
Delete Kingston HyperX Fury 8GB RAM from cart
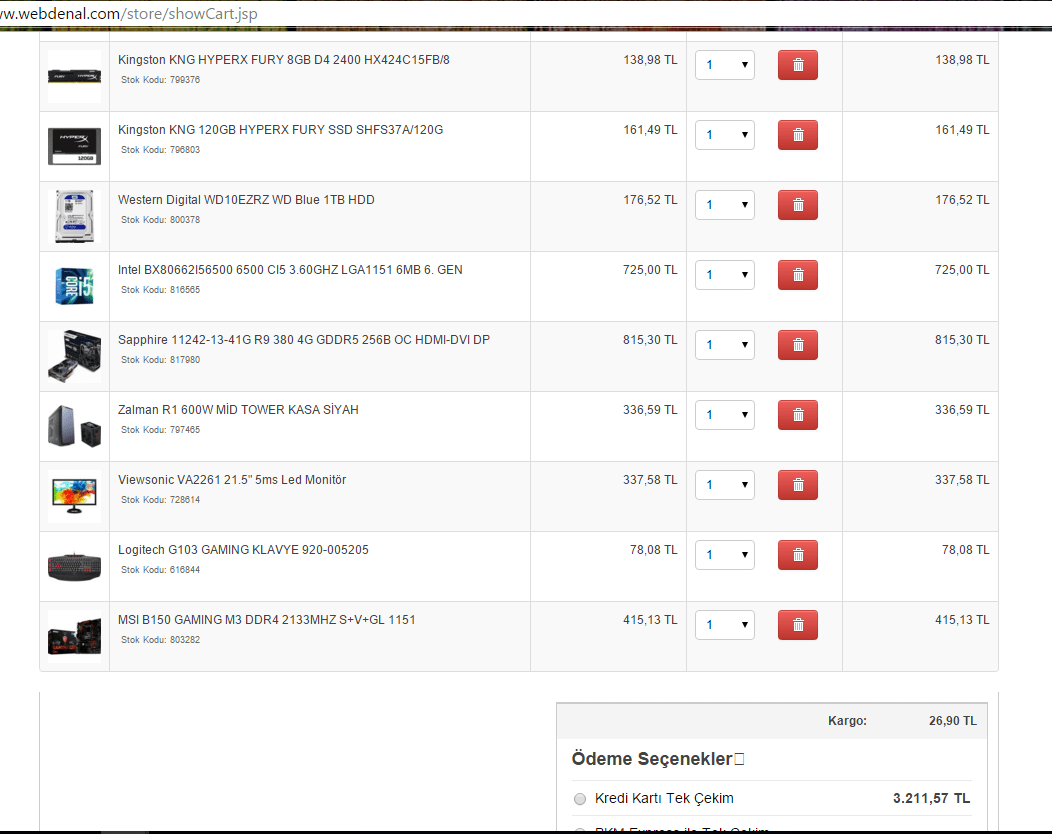coord(798,65)
